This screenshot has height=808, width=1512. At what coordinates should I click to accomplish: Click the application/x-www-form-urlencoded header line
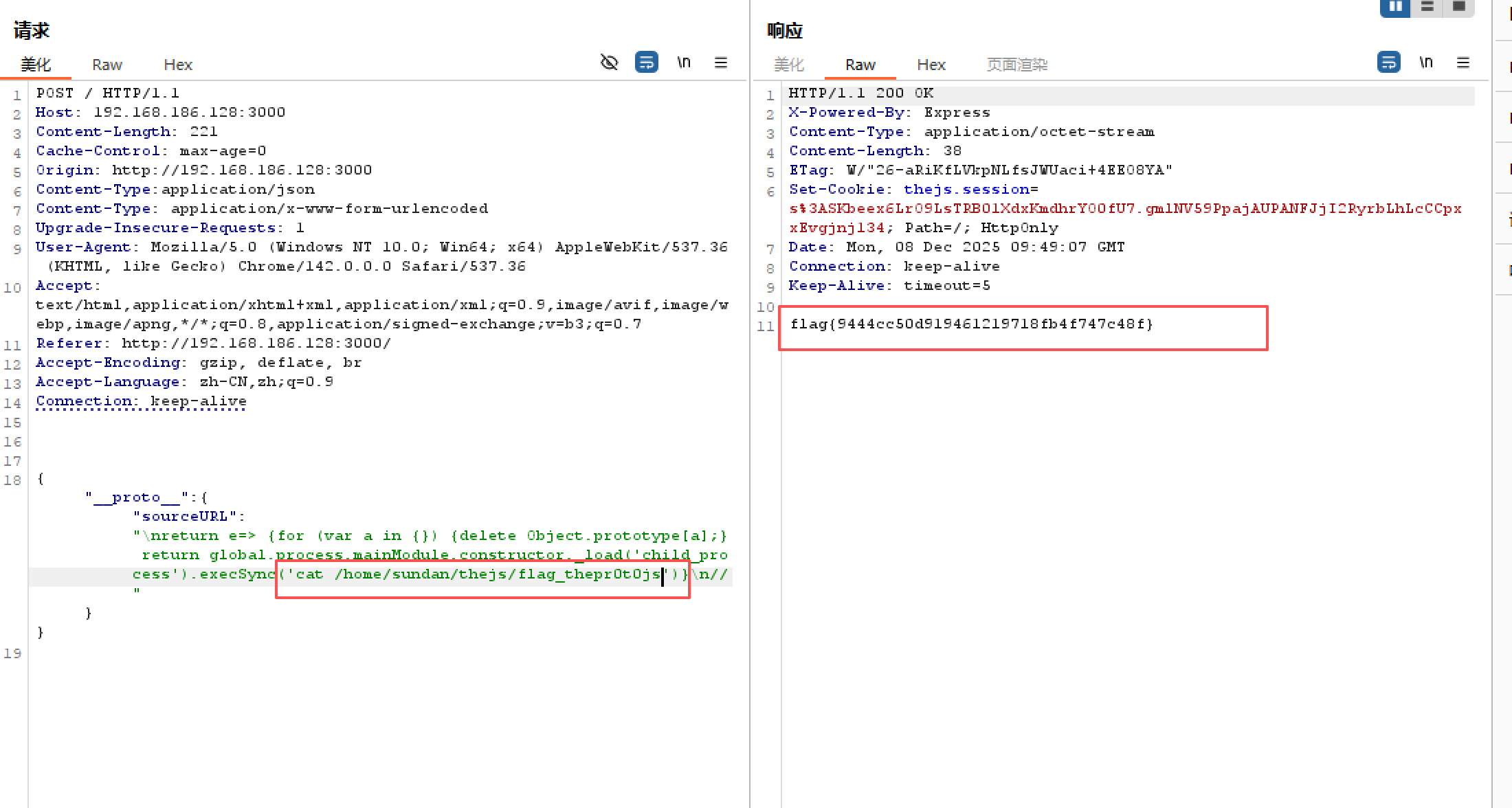coord(262,208)
